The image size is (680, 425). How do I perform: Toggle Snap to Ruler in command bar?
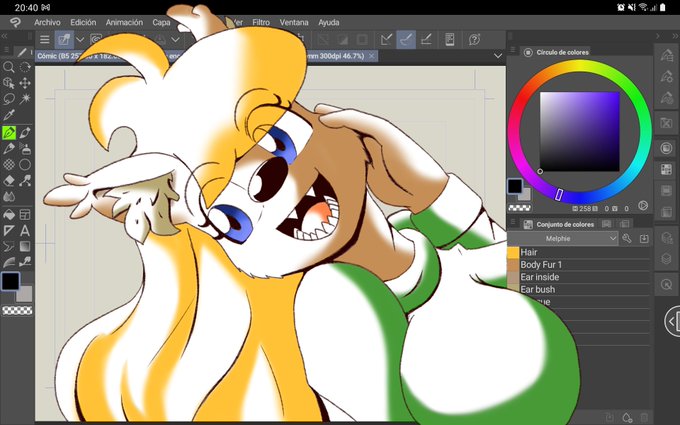tap(386, 40)
